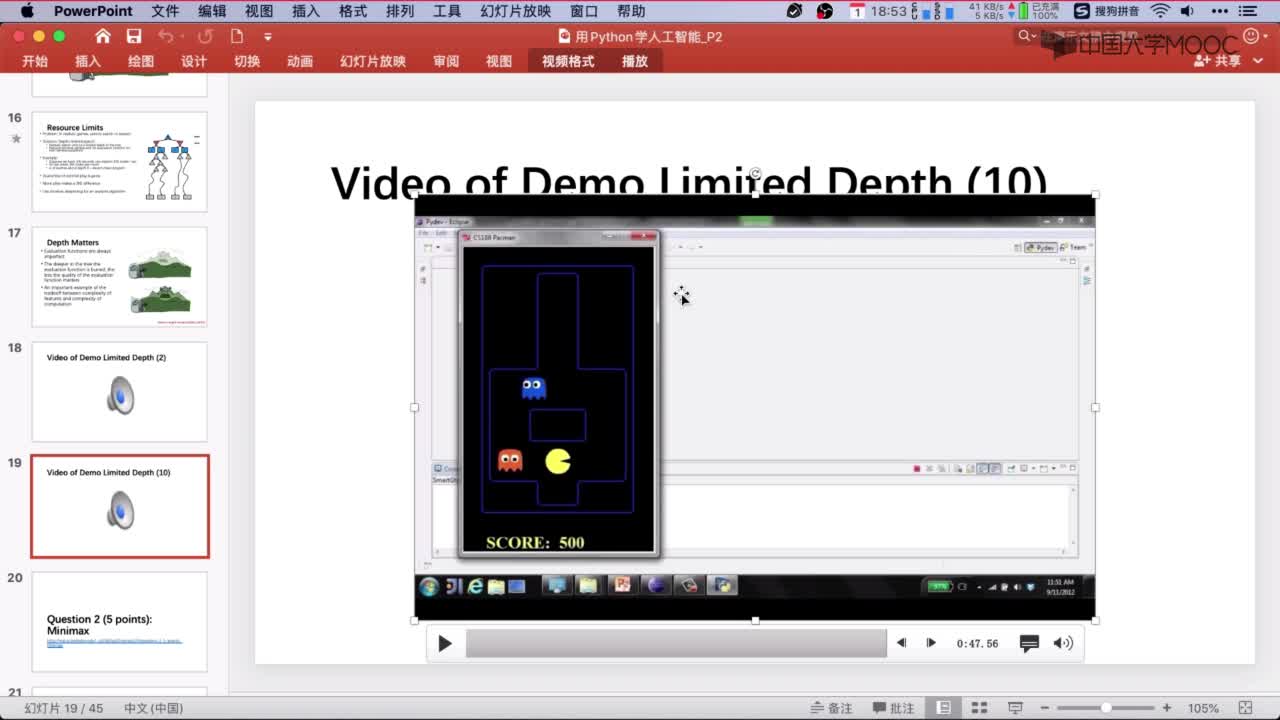Open the PowerPoint application menu
Viewport: 1280px width, 720px height.
(93, 11)
